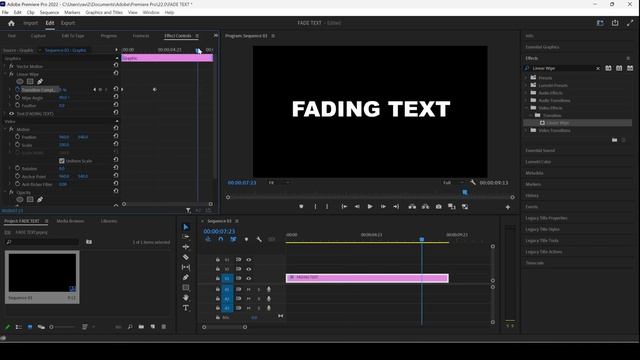Viewport: 640px width, 360px height.
Task: Open Timeline display settings wrench
Action: pyautogui.click(x=259, y=239)
